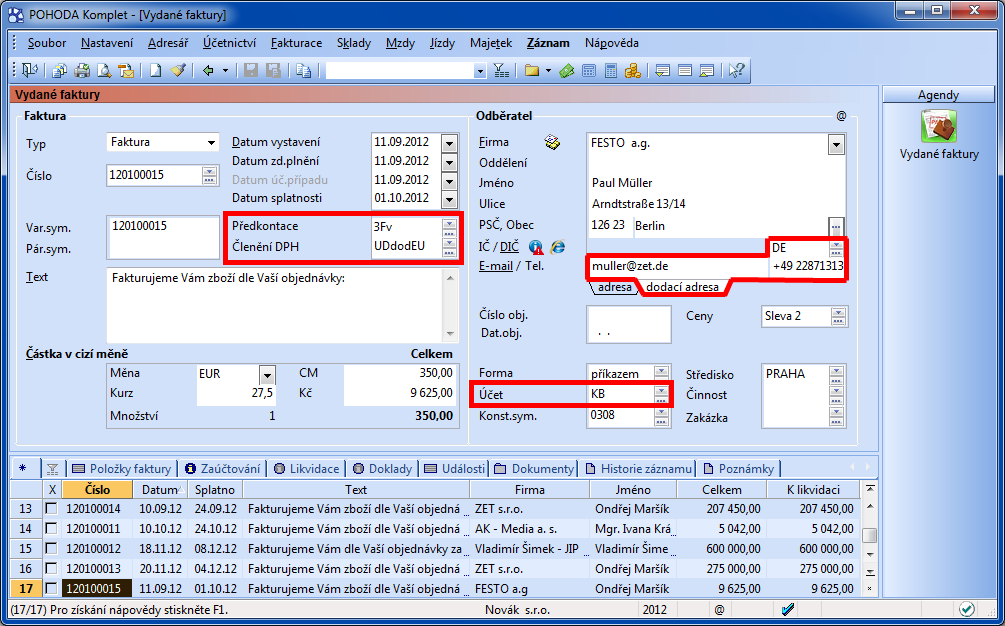Click the toolbar window icon left of help pointer

[x=707, y=70]
